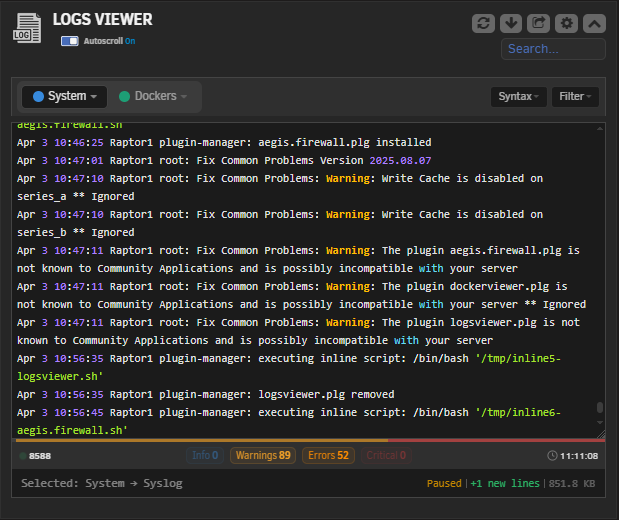Click the Autoscroll On label
This screenshot has height=520, width=619.
pos(109,41)
